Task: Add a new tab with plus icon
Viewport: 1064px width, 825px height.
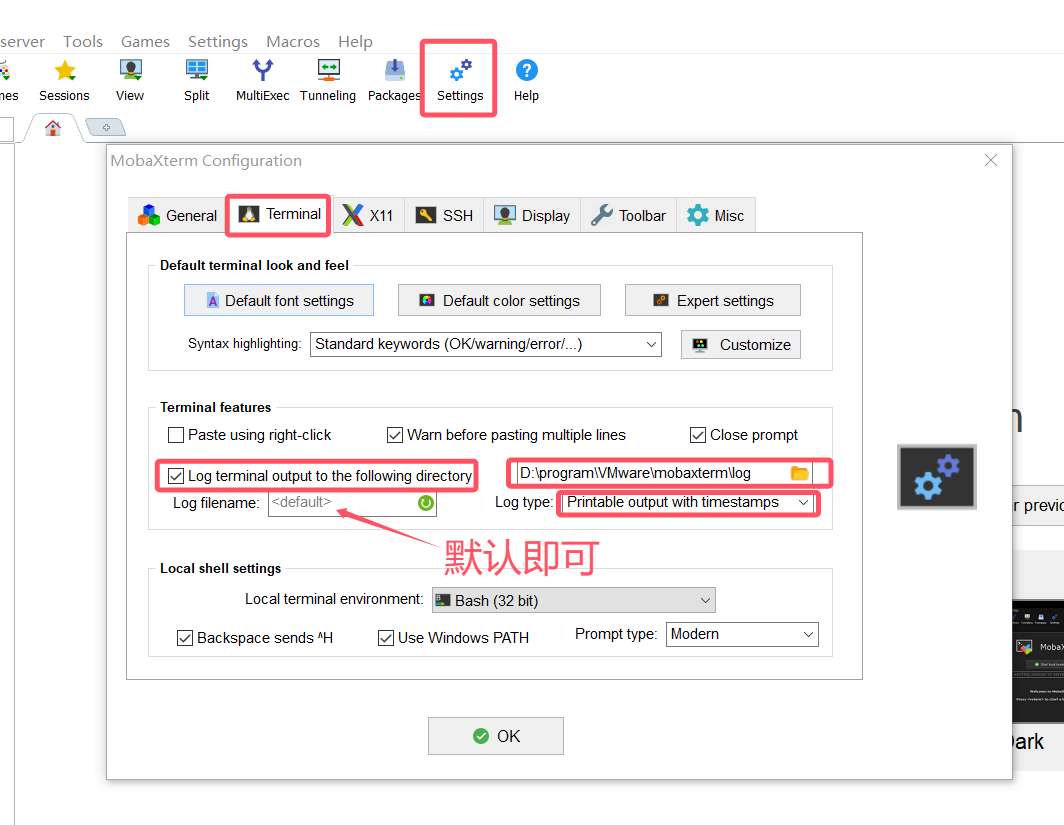Action: pos(106,127)
